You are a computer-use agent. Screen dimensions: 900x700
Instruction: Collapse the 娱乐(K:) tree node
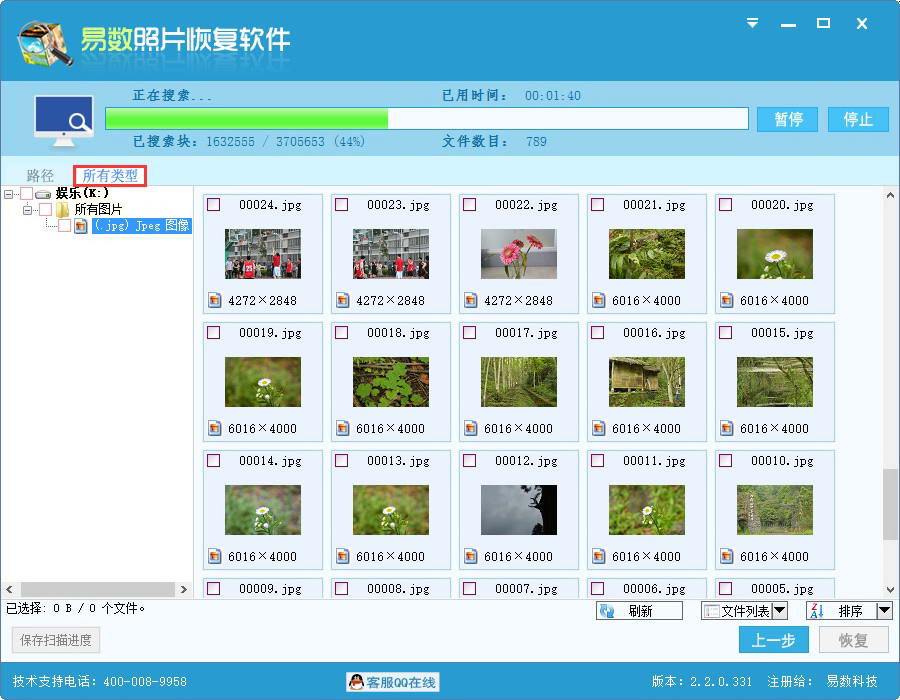click(7, 193)
